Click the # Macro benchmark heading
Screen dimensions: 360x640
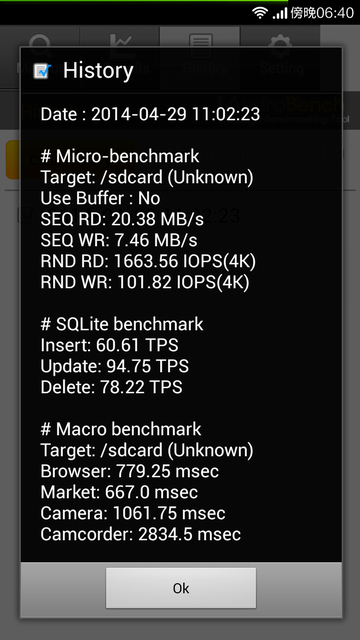coord(121,429)
